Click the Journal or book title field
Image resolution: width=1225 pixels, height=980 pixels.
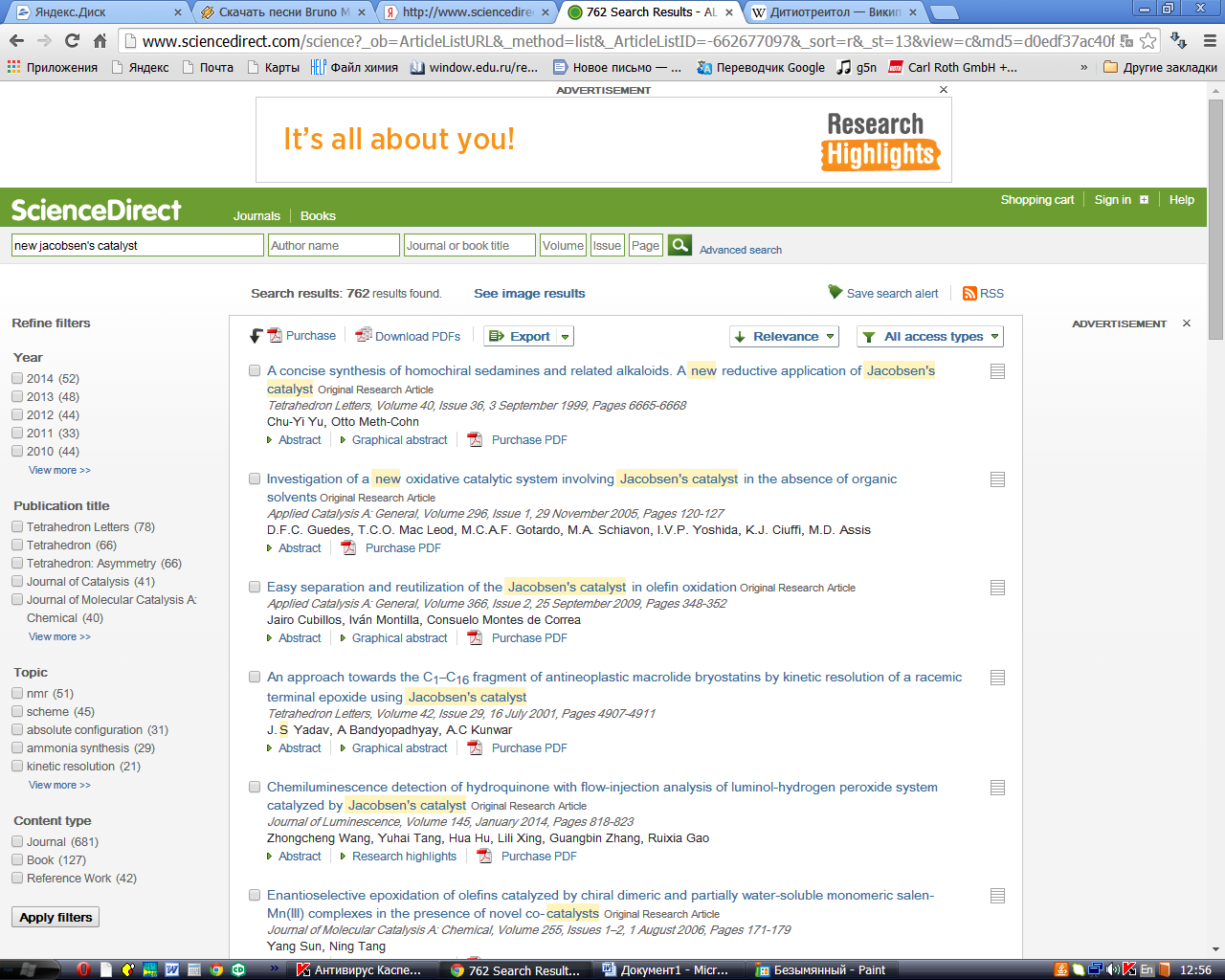pos(469,245)
